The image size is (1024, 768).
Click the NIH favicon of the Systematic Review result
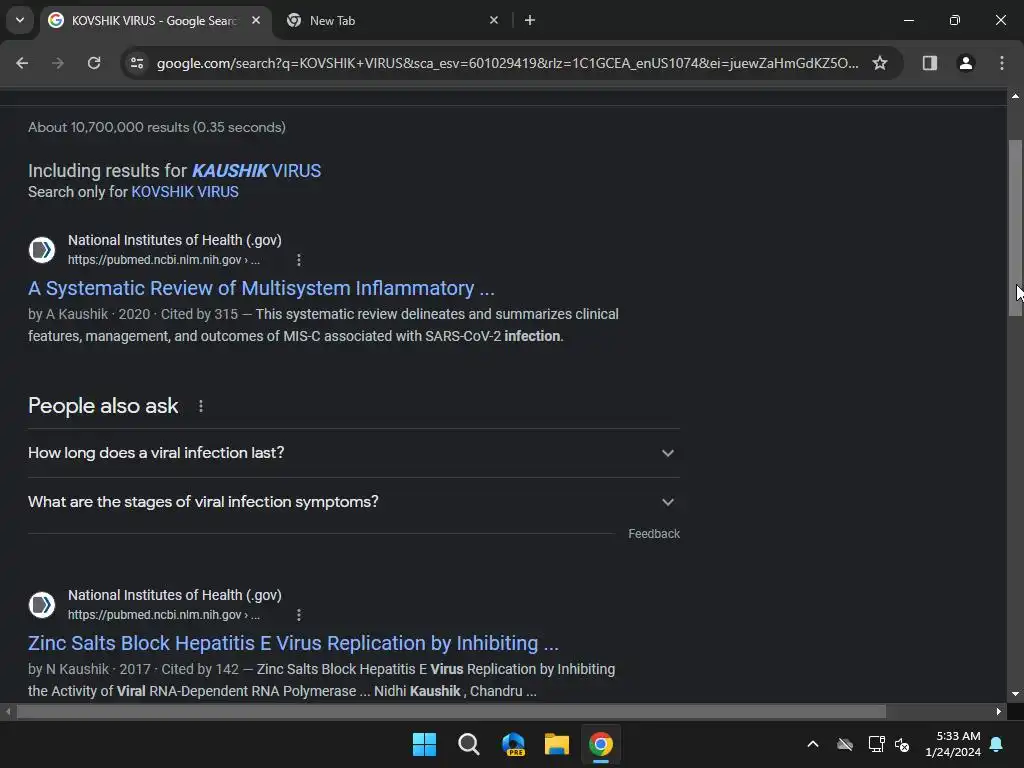(42, 249)
